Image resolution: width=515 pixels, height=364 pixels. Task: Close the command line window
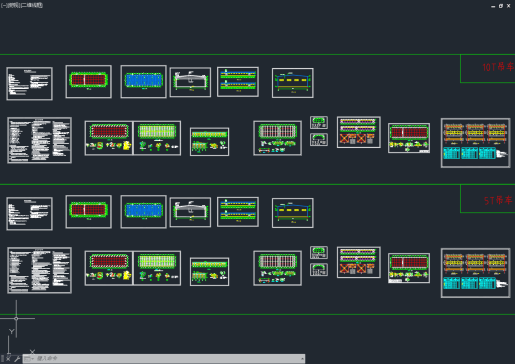point(8,359)
